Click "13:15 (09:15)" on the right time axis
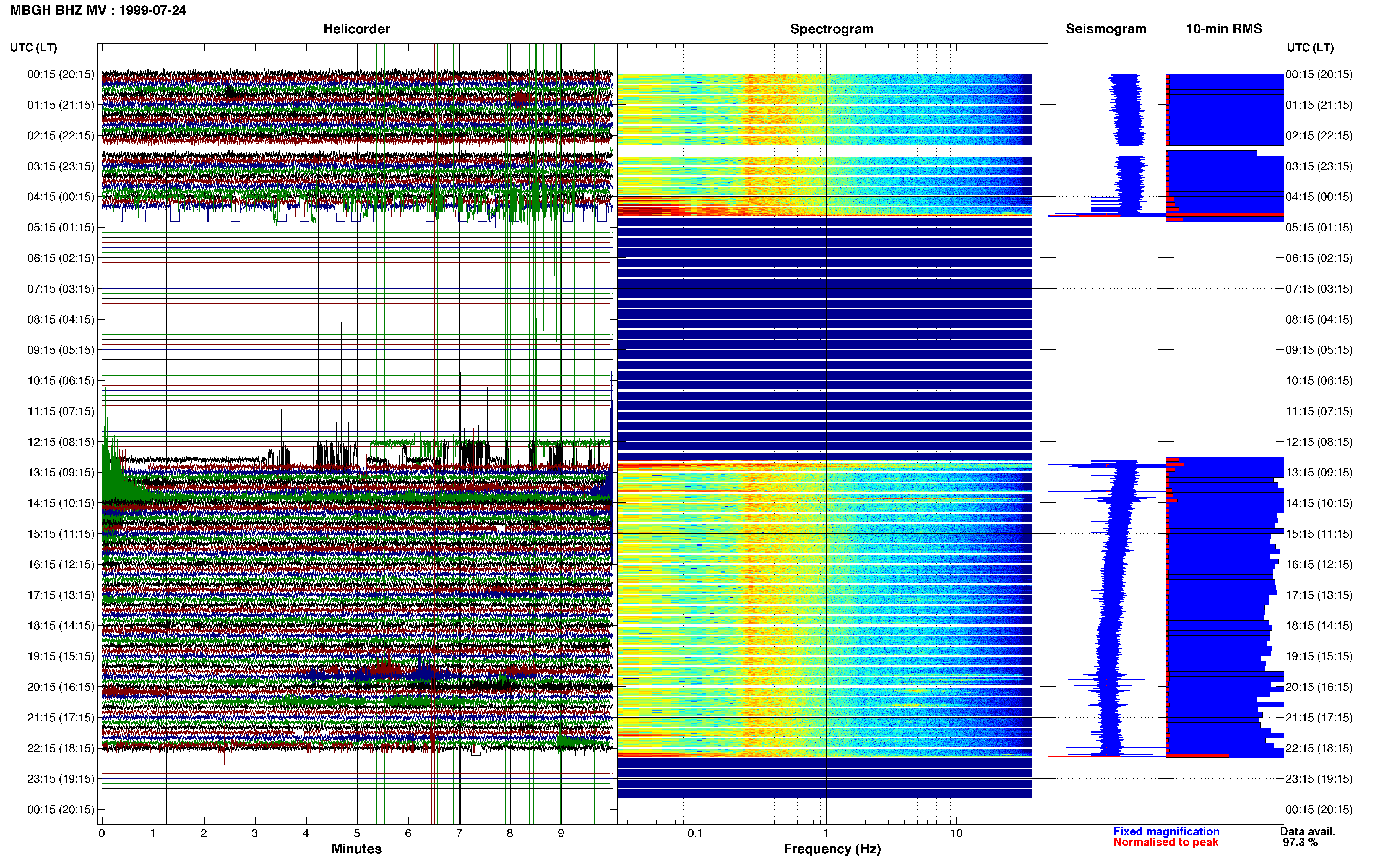This screenshot has width=1388, height=868. coord(1319,473)
